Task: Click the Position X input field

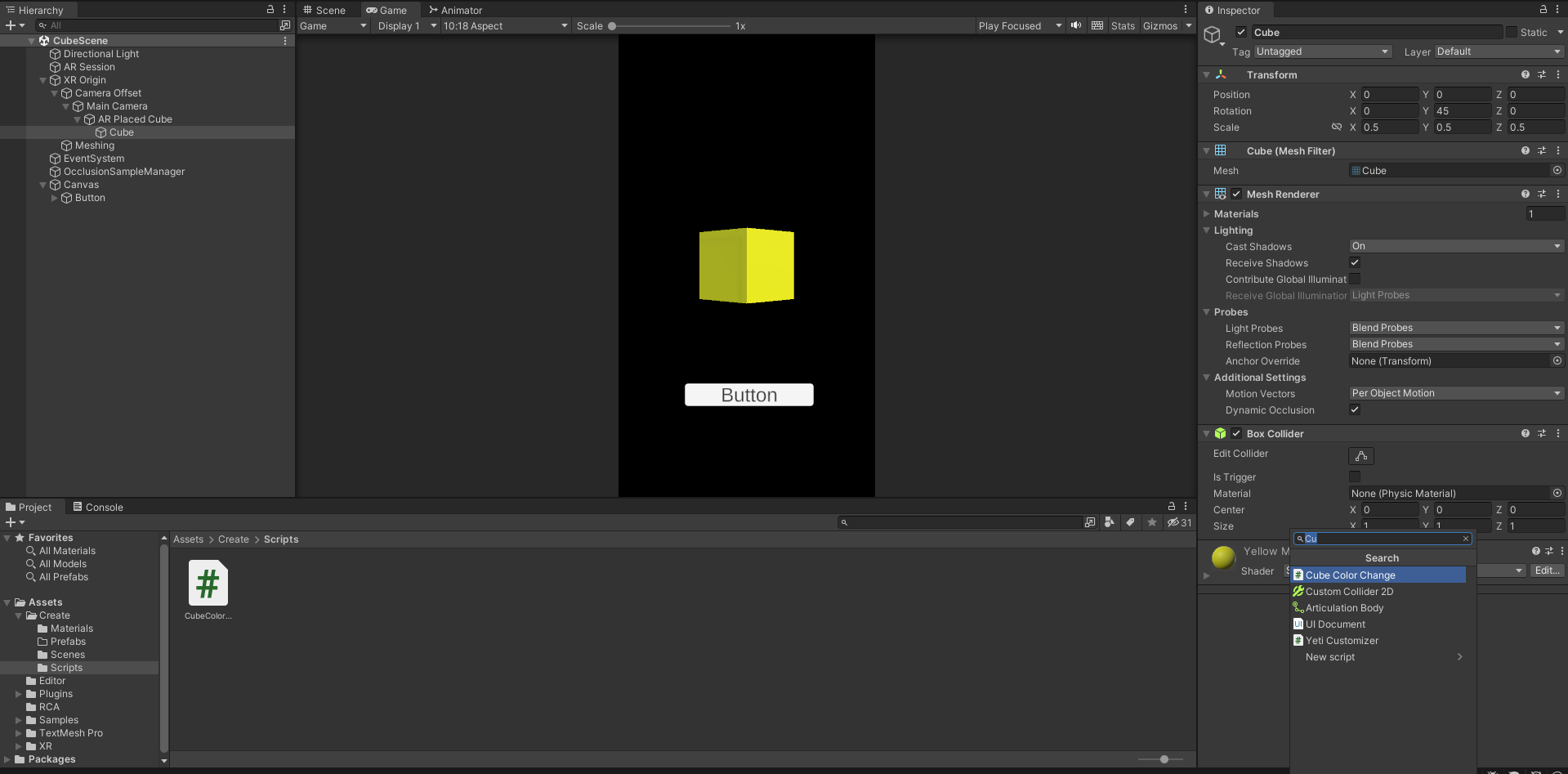Action: [x=1389, y=94]
